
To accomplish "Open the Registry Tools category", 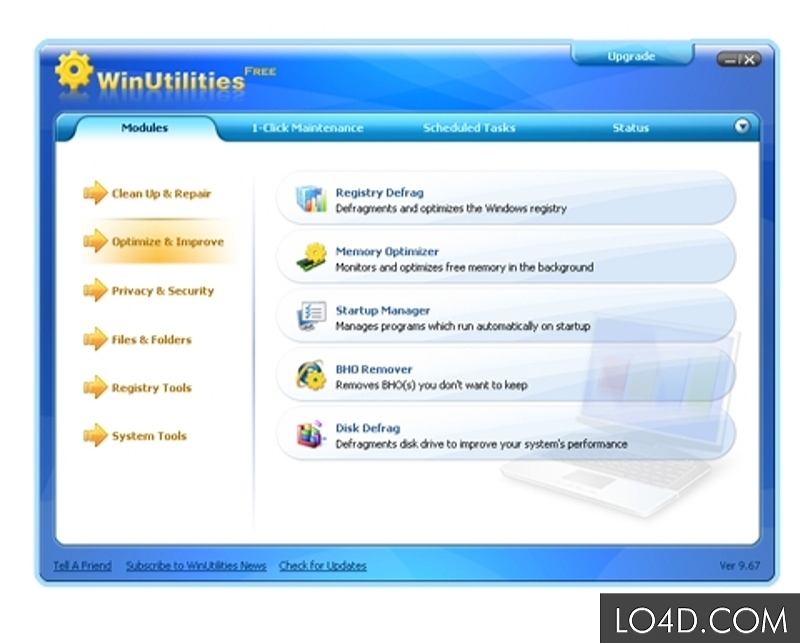I will (152, 388).
